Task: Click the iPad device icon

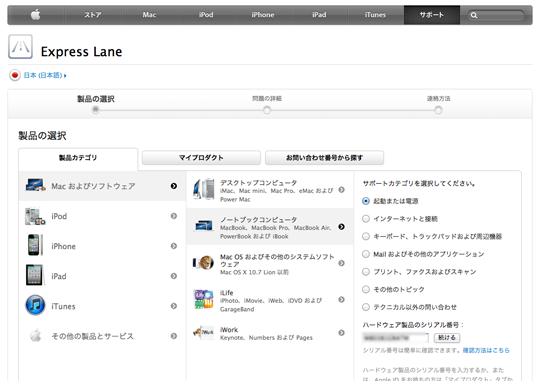Action: (x=35, y=275)
